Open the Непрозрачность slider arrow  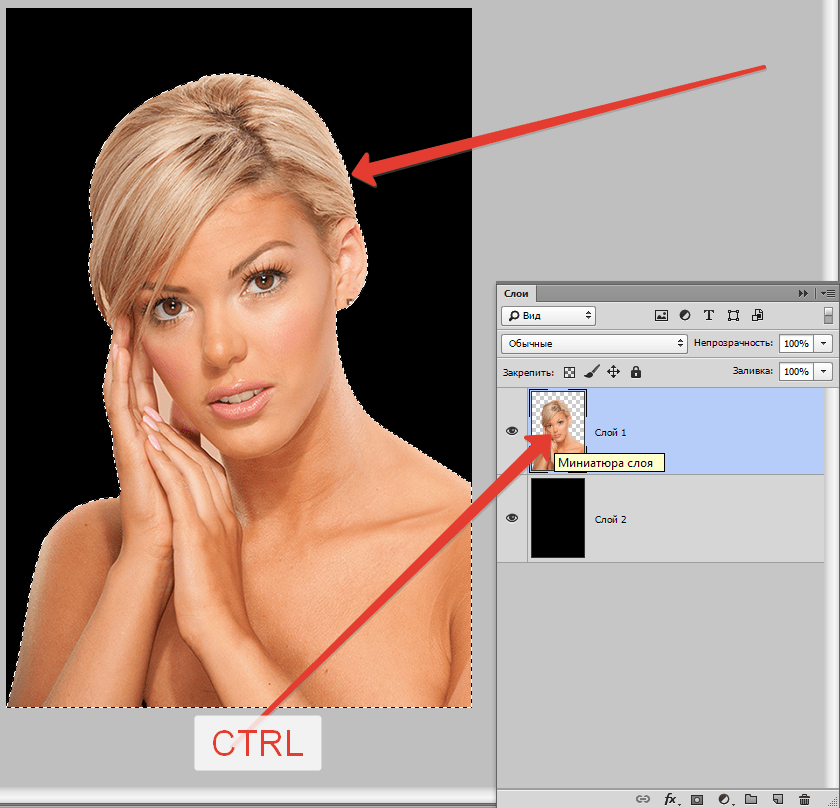tap(824, 343)
